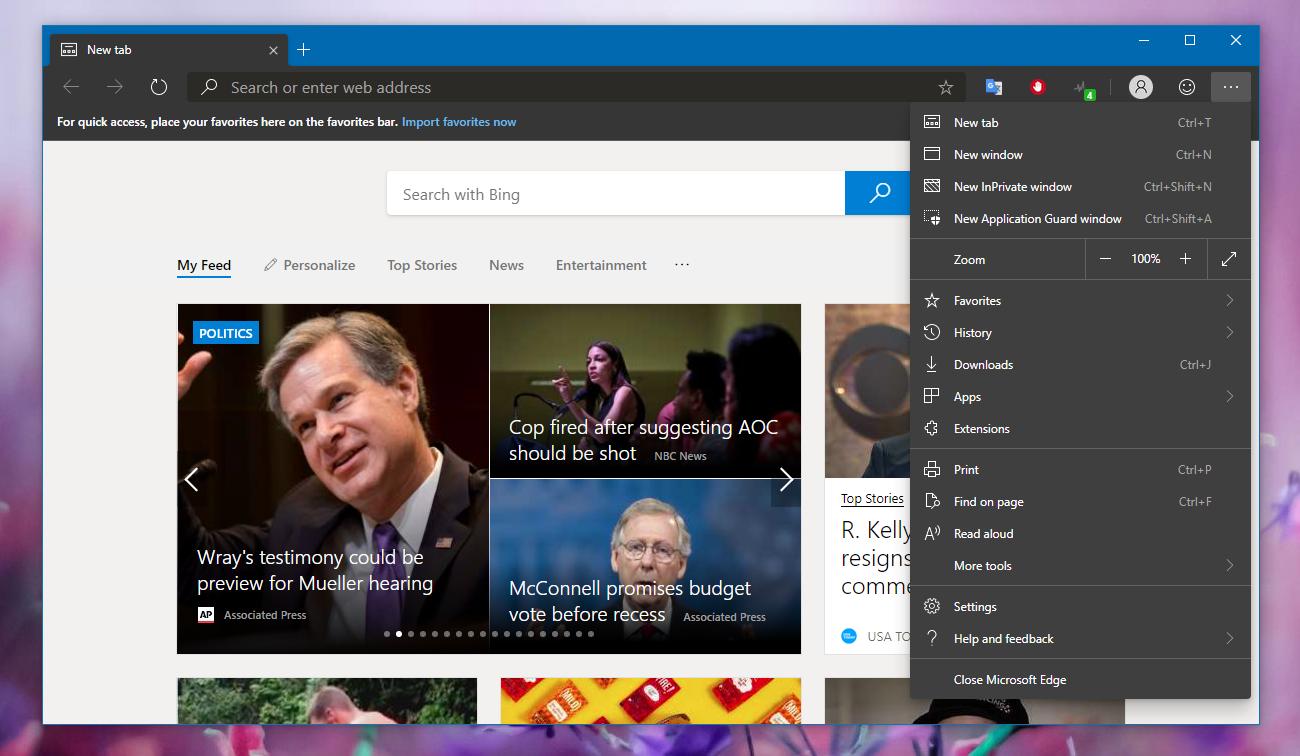Close the New tab tab
The image size is (1300, 756).
[x=273, y=50]
